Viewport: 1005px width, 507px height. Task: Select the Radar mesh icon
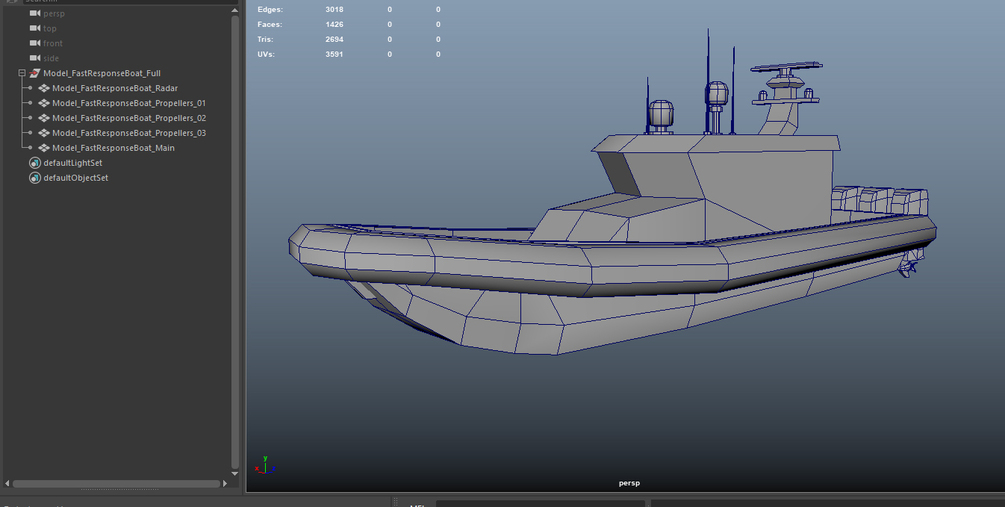[44, 88]
